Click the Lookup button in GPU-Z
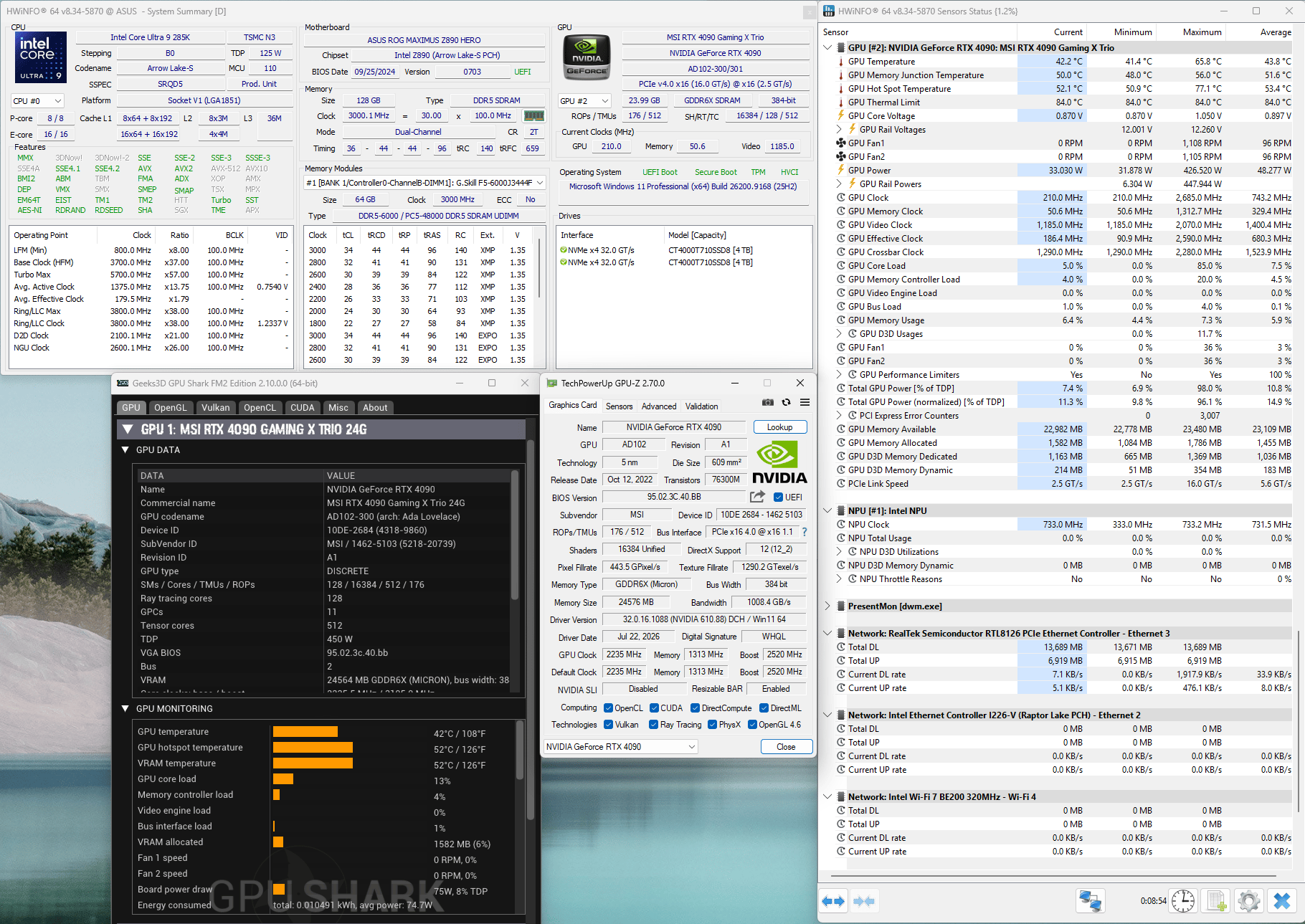 tap(780, 427)
